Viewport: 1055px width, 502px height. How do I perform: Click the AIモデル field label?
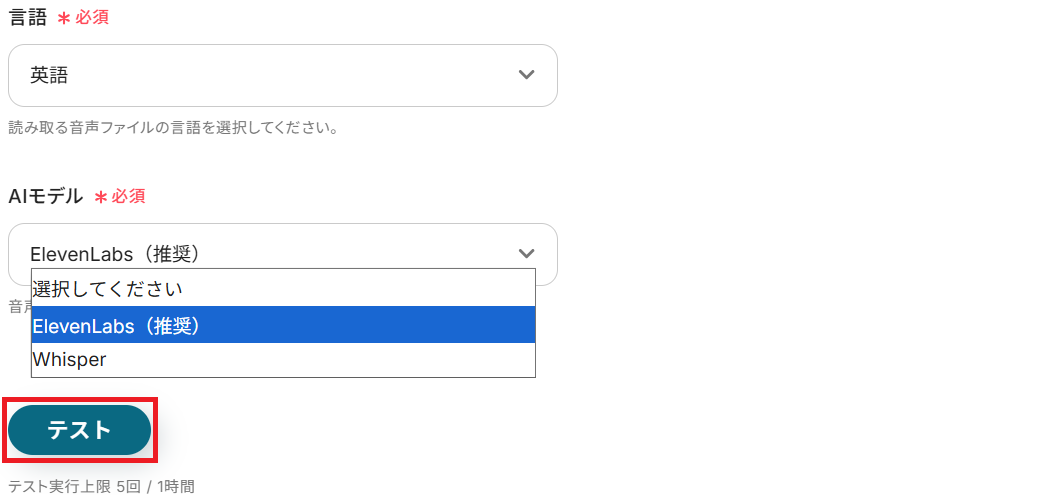pos(46,196)
